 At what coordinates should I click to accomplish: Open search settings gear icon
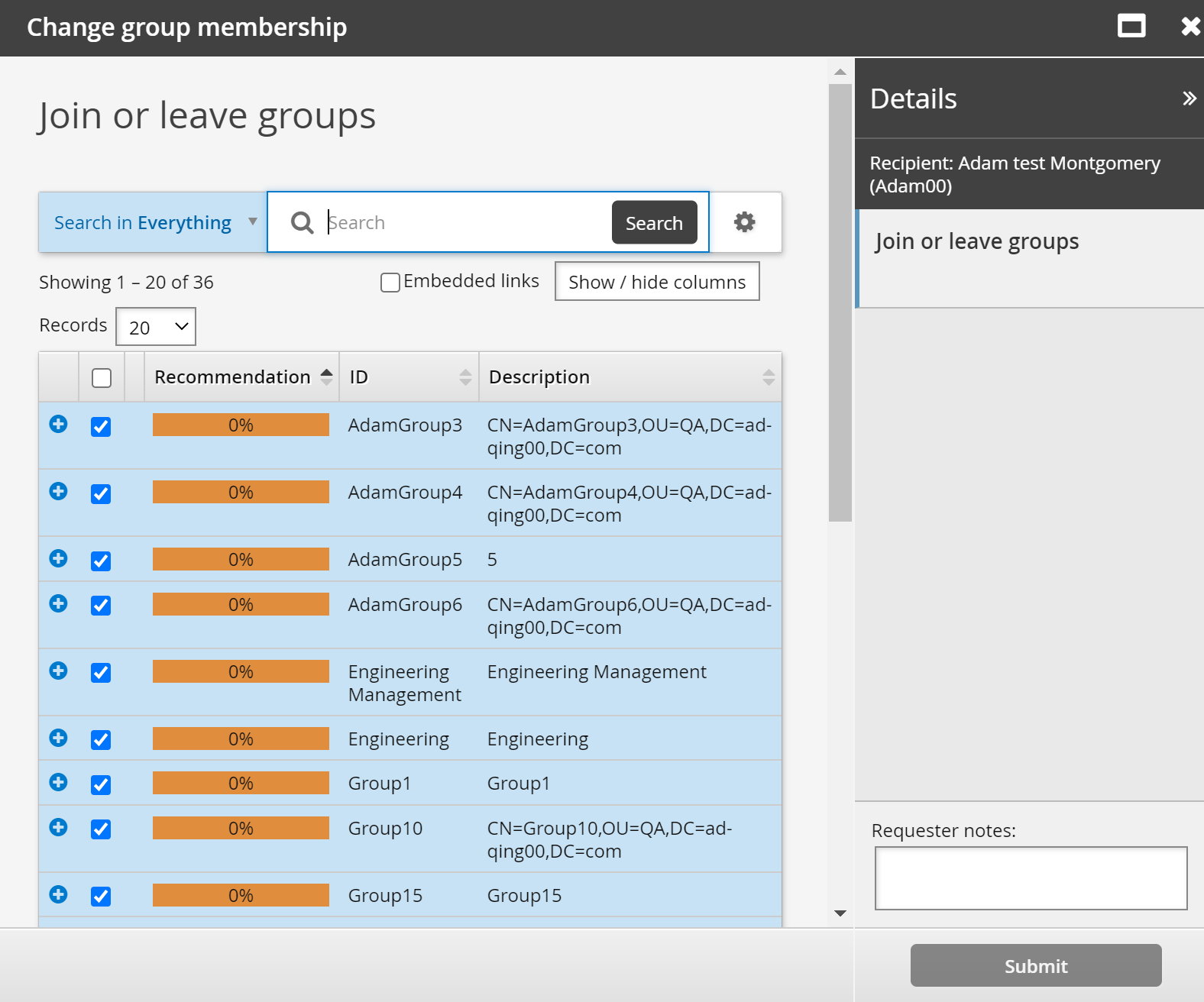pos(744,222)
